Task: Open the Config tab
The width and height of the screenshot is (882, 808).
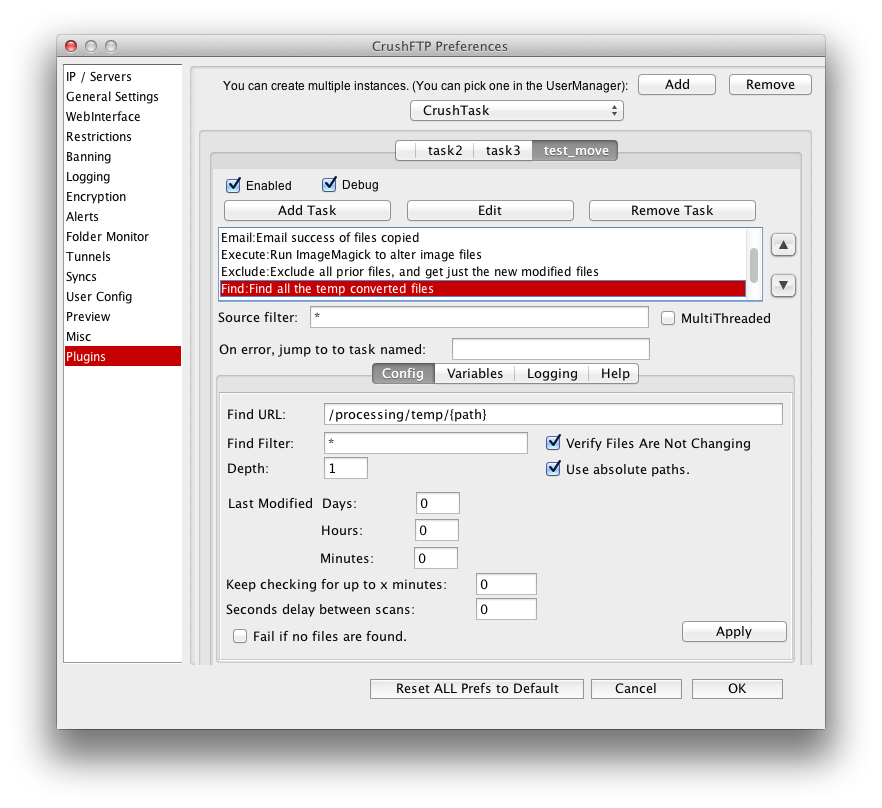Action: [x=403, y=374]
